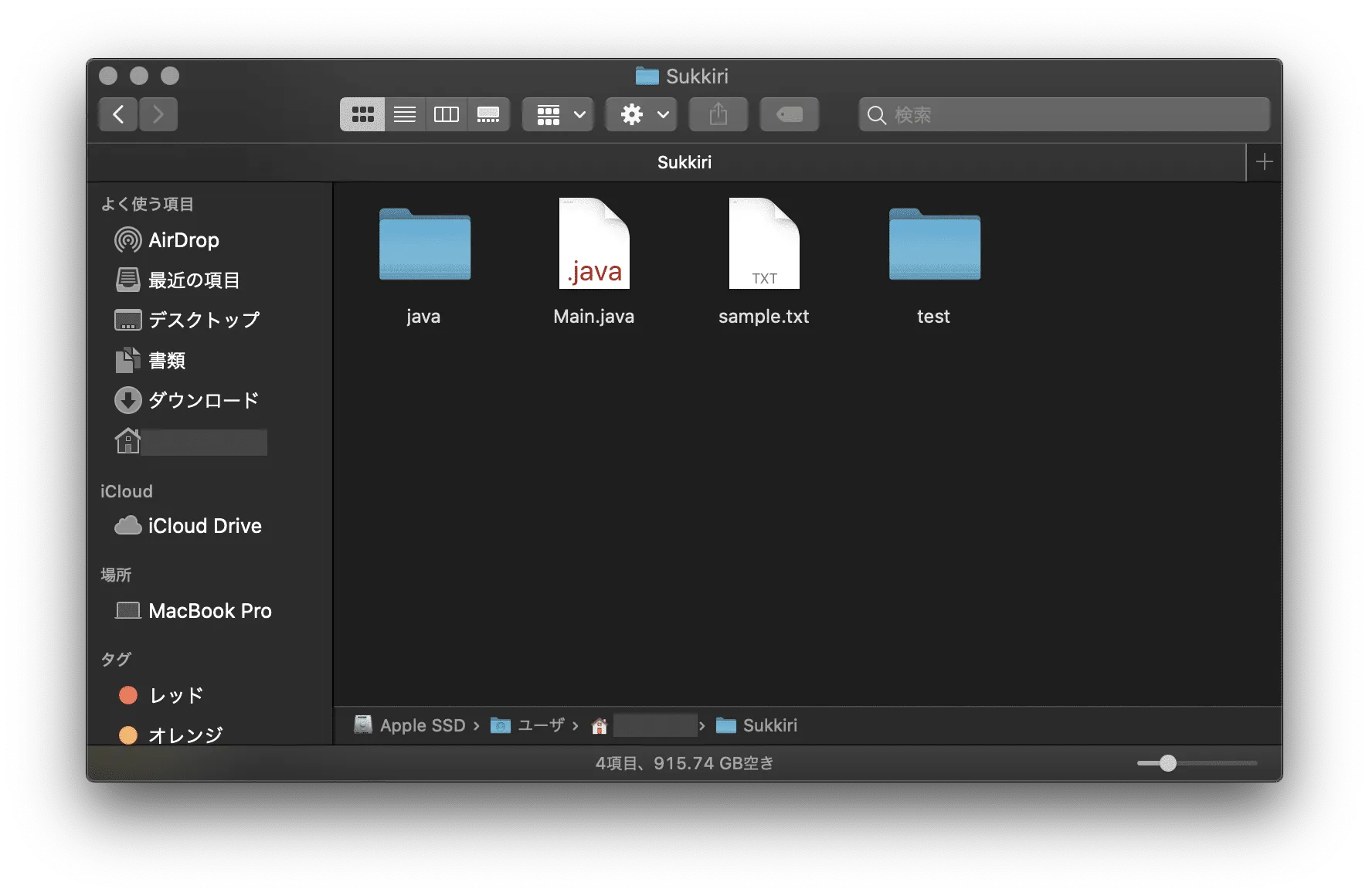Click ユーザ in the path bar
The width and height of the screenshot is (1369, 896).
click(528, 725)
